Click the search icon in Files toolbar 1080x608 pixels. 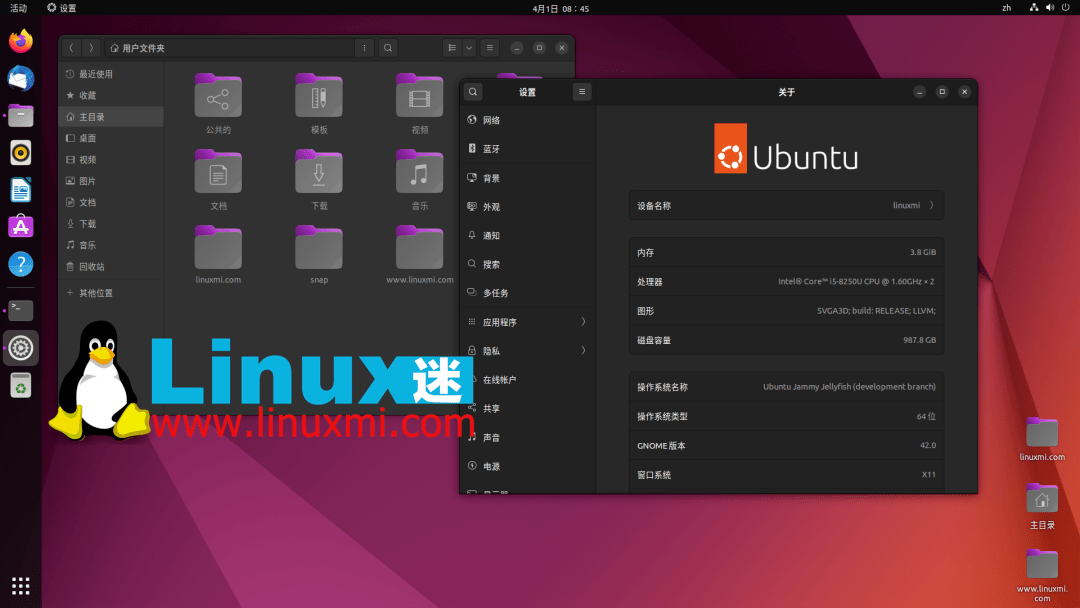click(x=388, y=48)
